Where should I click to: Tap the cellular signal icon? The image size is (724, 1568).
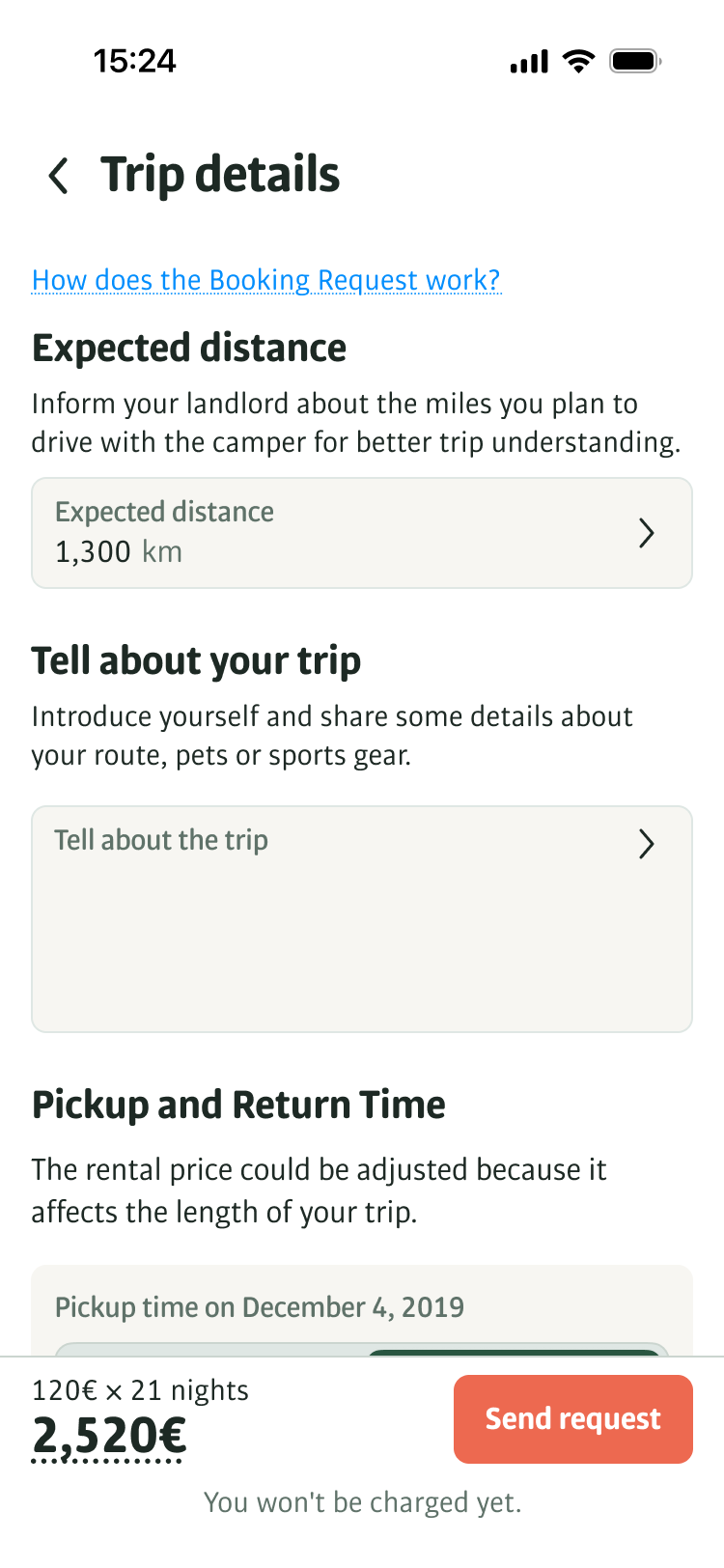pos(528,64)
